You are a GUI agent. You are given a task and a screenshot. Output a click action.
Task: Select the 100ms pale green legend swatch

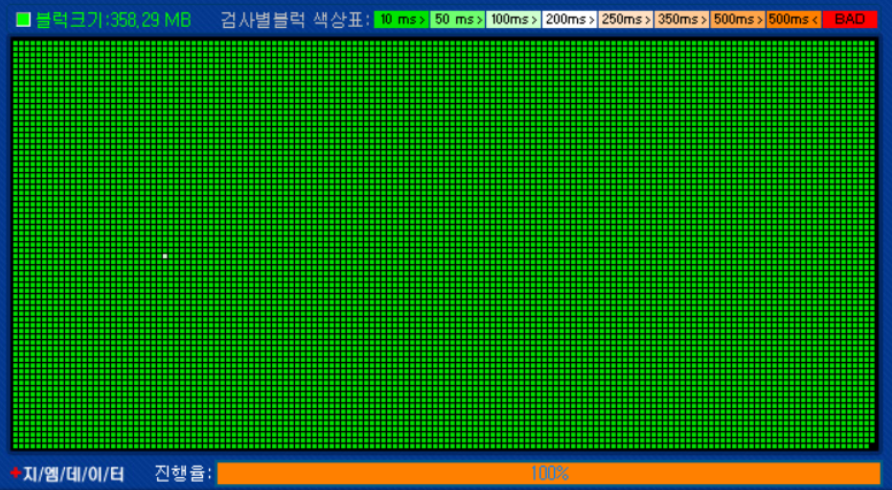pyautogui.click(x=513, y=19)
